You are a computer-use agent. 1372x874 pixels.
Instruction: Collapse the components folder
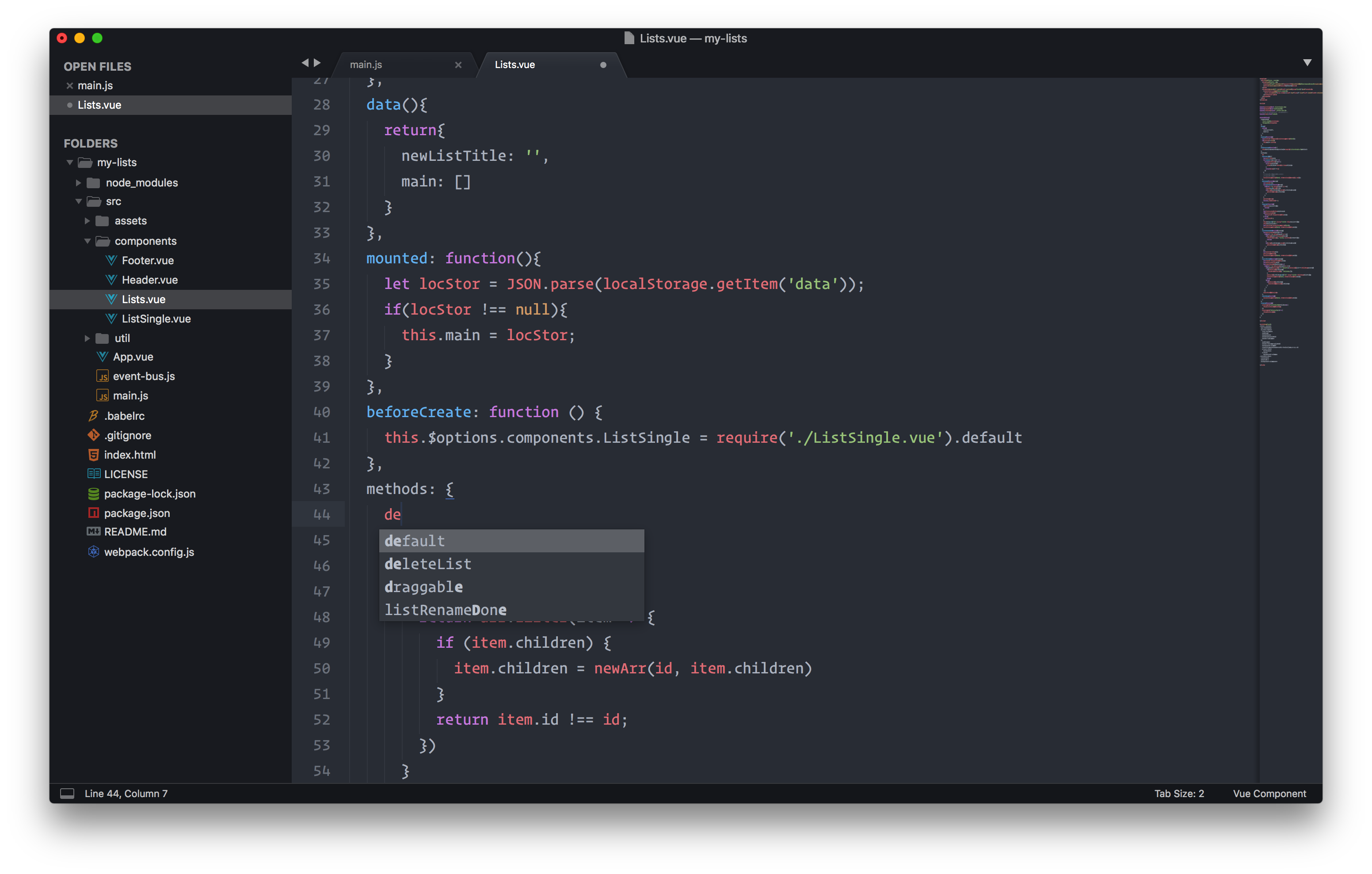click(87, 241)
